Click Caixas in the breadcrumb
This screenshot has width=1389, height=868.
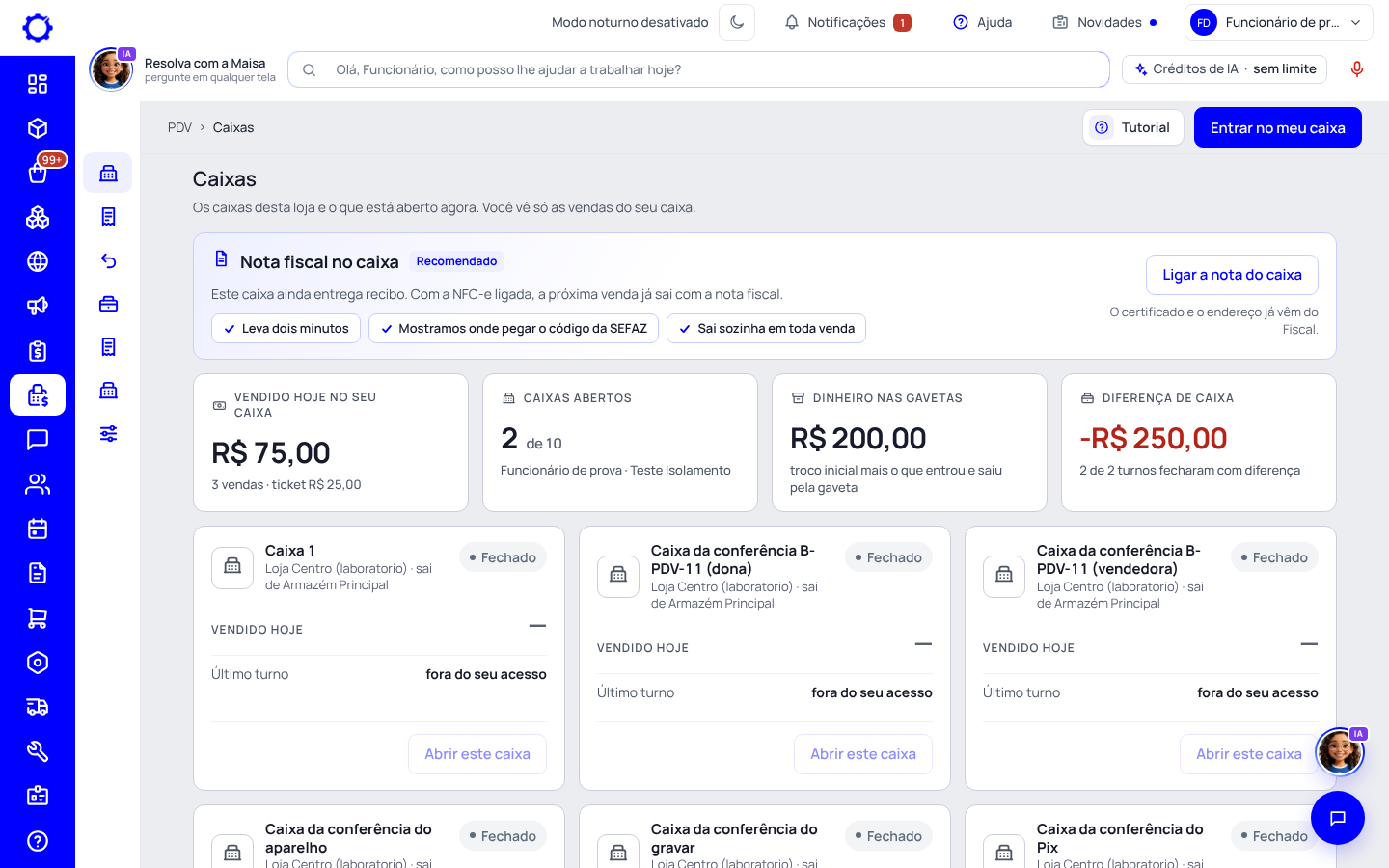[x=233, y=127]
